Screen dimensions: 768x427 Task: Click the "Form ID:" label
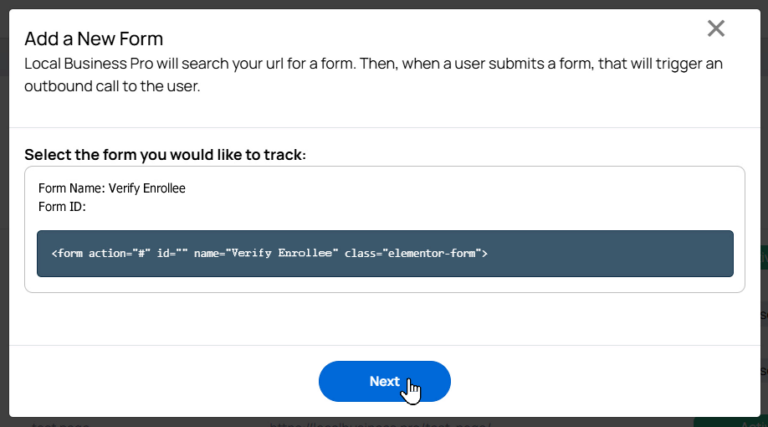[62, 207]
